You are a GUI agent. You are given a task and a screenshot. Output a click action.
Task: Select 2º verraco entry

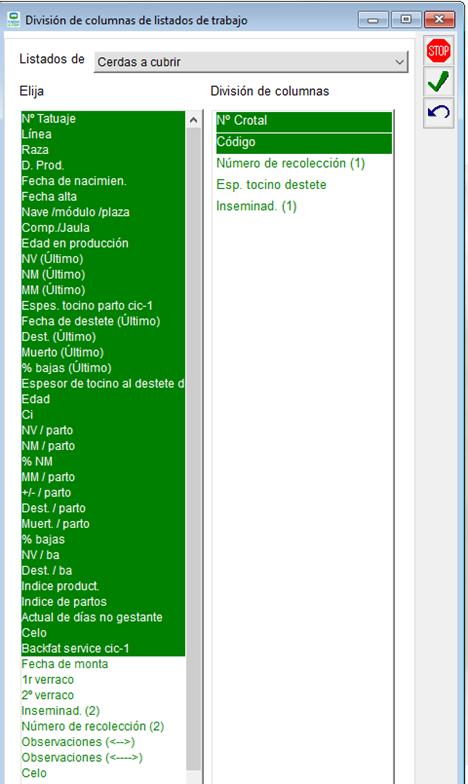pyautogui.click(x=103, y=695)
